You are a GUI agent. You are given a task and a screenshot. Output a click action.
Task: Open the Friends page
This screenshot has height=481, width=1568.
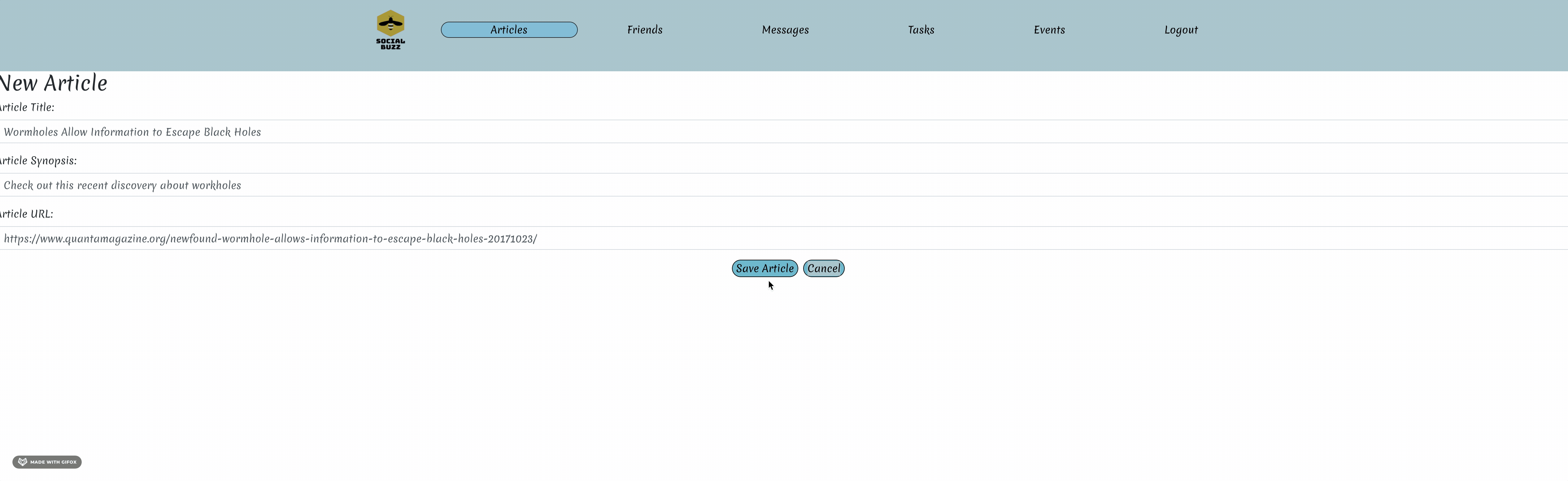pos(644,29)
